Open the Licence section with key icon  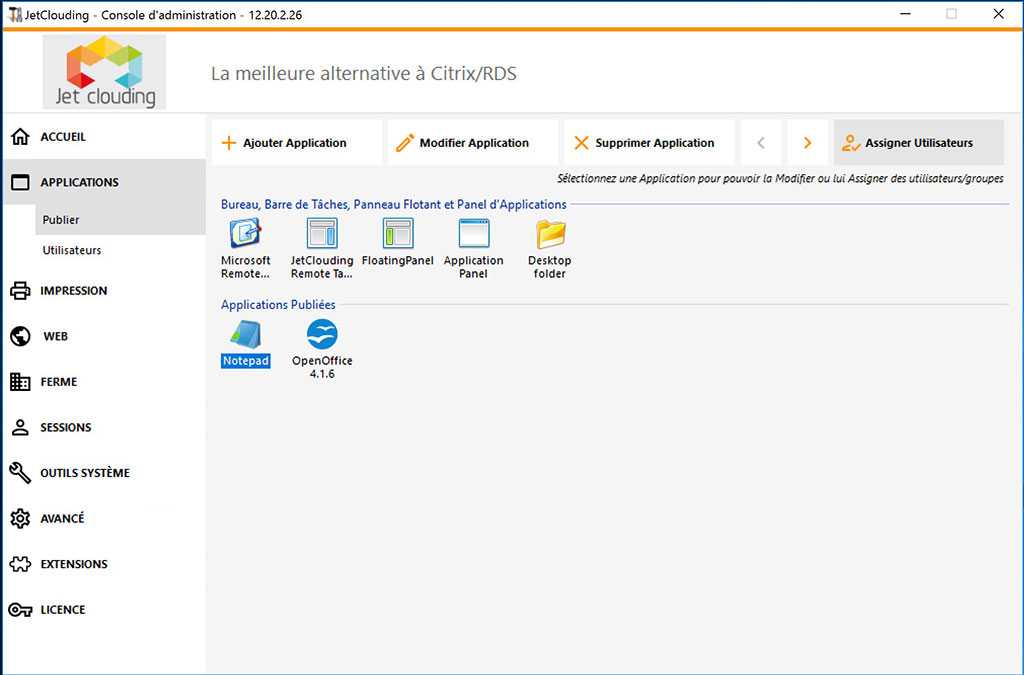[62, 610]
